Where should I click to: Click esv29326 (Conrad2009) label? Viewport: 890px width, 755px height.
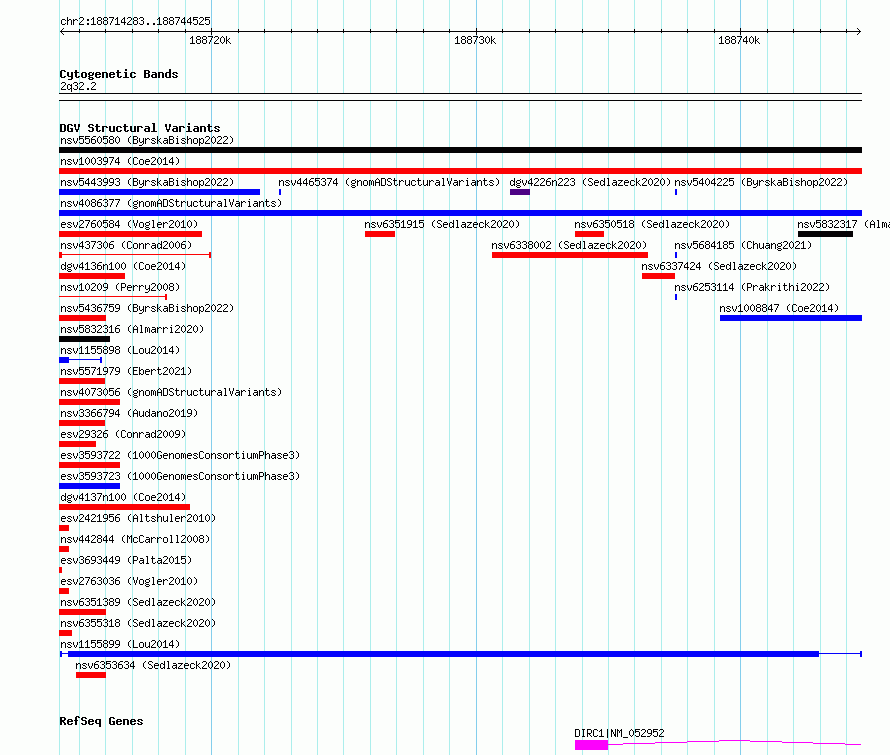click(x=123, y=434)
